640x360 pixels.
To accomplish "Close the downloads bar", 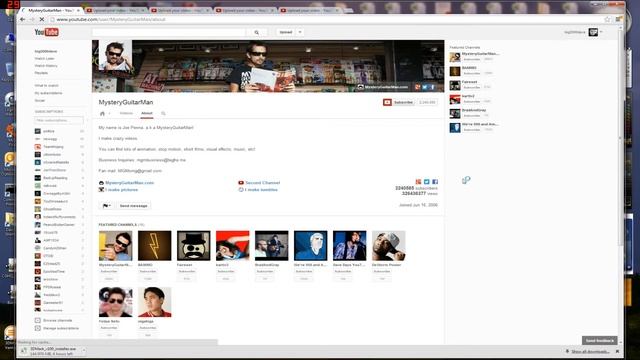I will tap(617, 351).
